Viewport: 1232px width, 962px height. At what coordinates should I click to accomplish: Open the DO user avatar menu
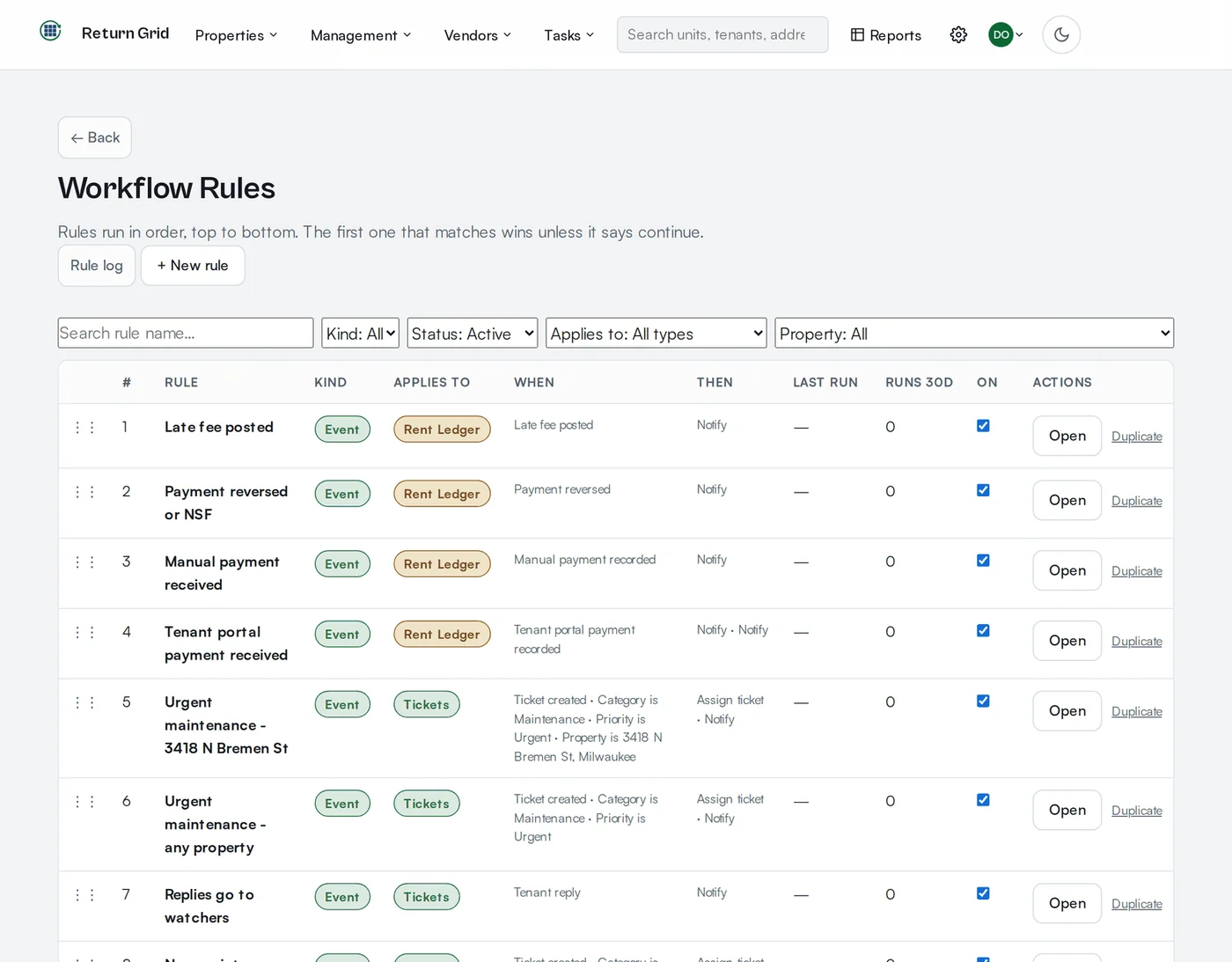pos(1006,35)
